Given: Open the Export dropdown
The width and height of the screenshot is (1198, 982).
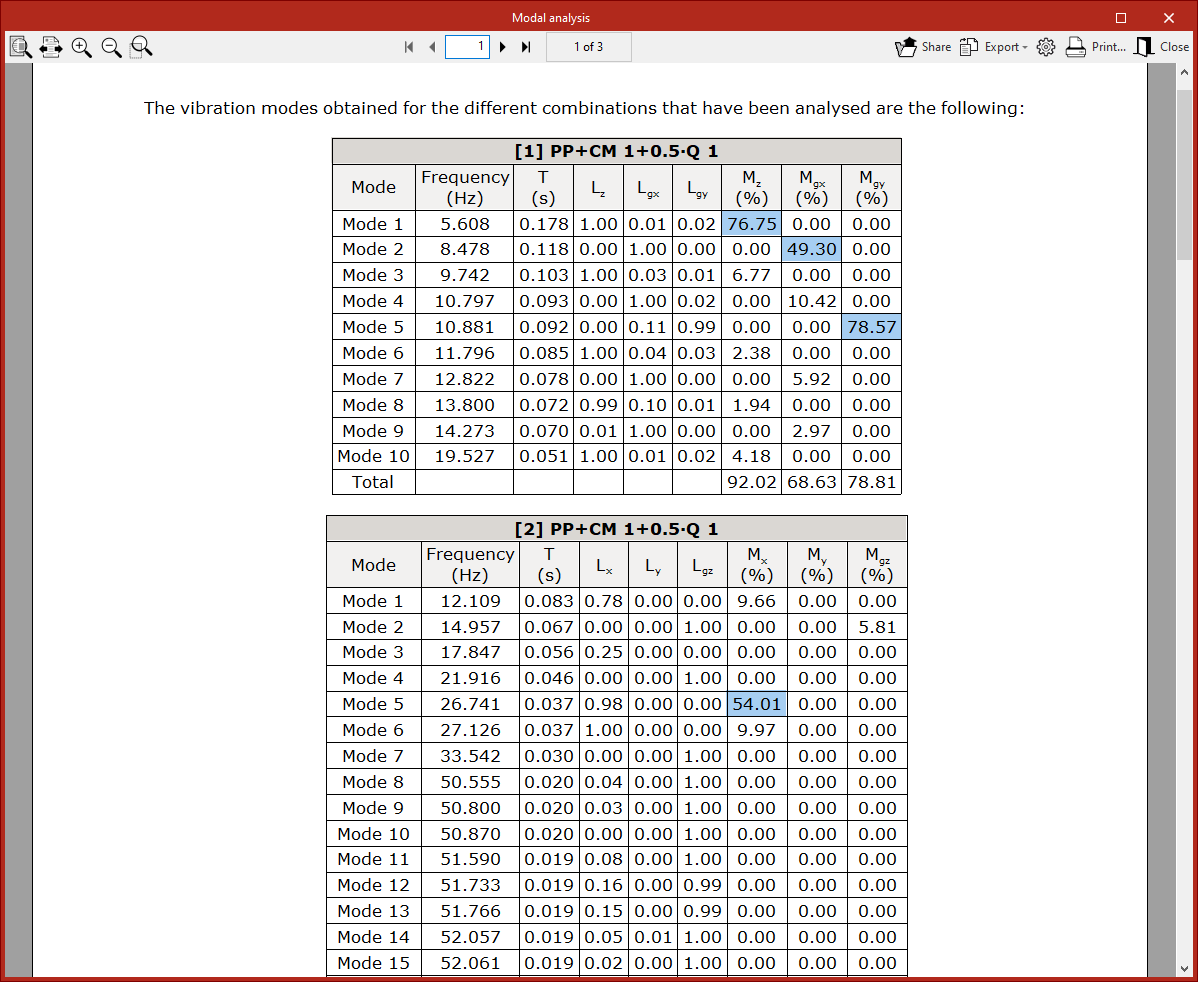Looking at the screenshot, I should pos(993,47).
